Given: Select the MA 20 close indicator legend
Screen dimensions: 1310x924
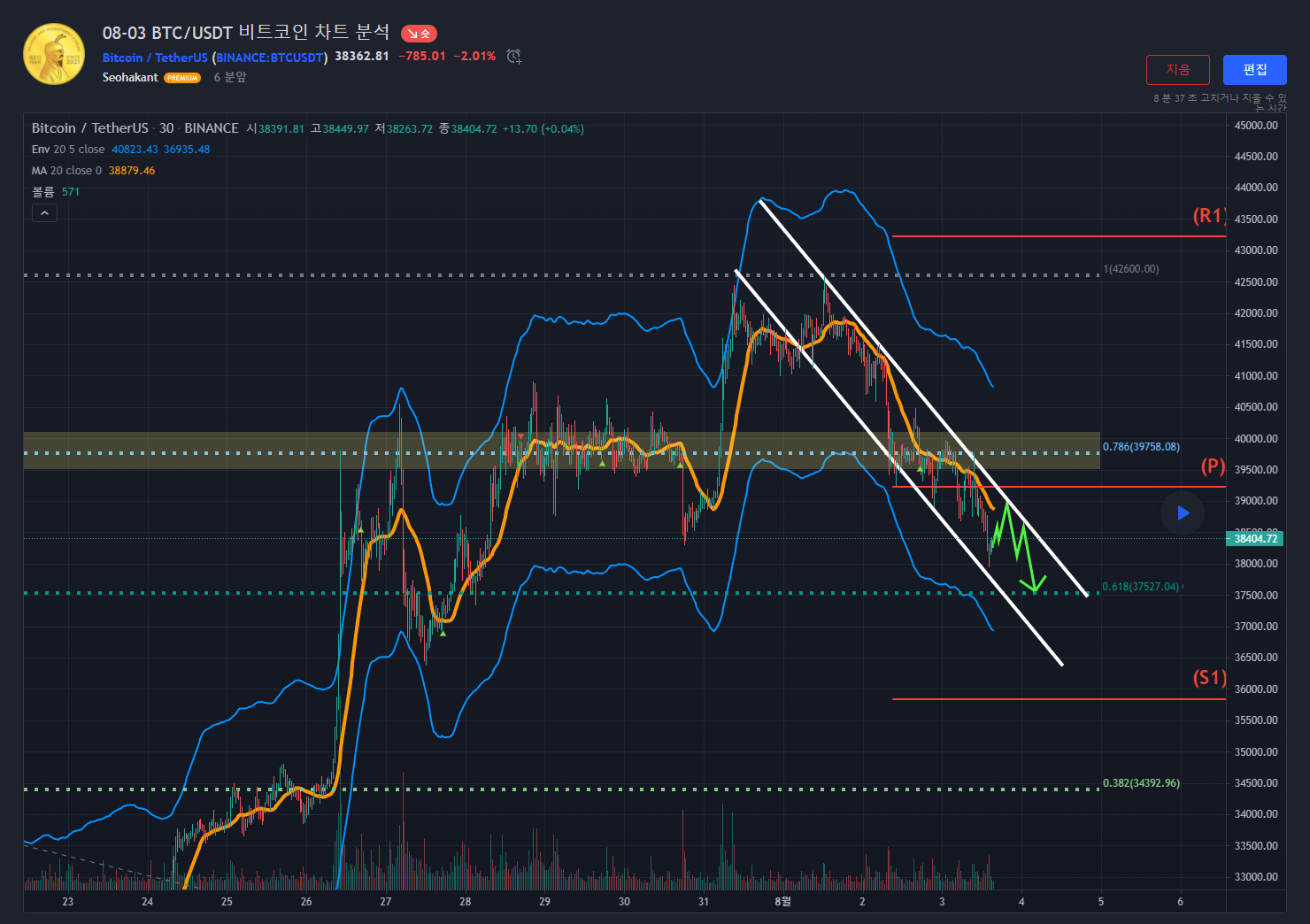Looking at the screenshot, I should 66,171.
